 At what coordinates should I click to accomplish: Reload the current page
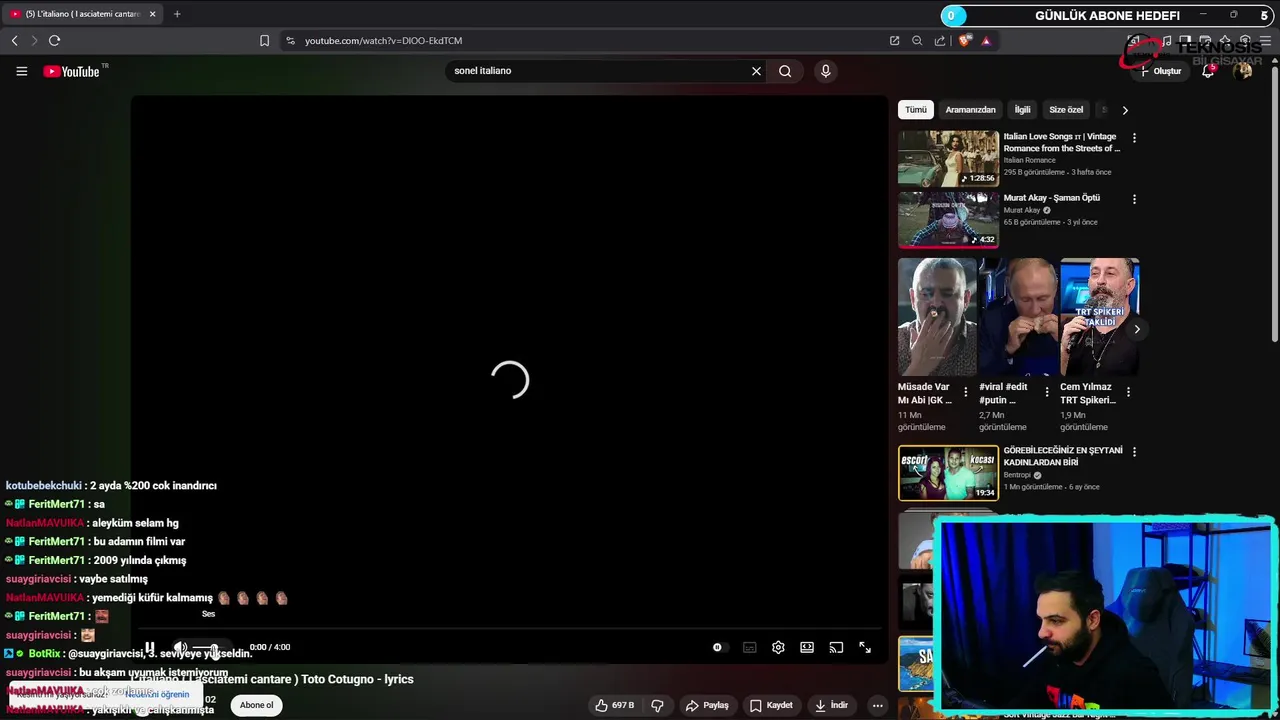(x=54, y=41)
